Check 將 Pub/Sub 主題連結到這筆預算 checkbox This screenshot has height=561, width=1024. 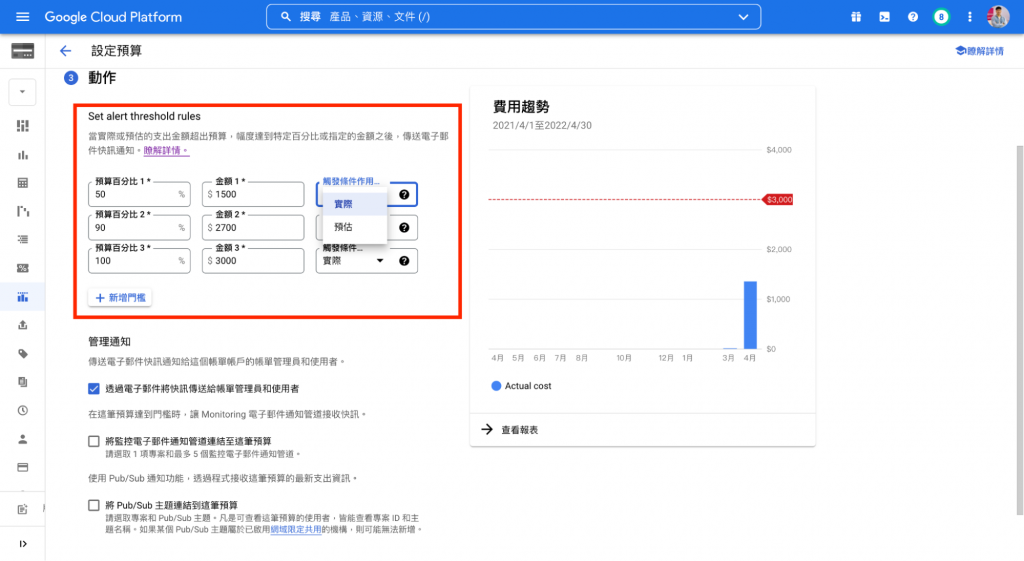[x=94, y=505]
